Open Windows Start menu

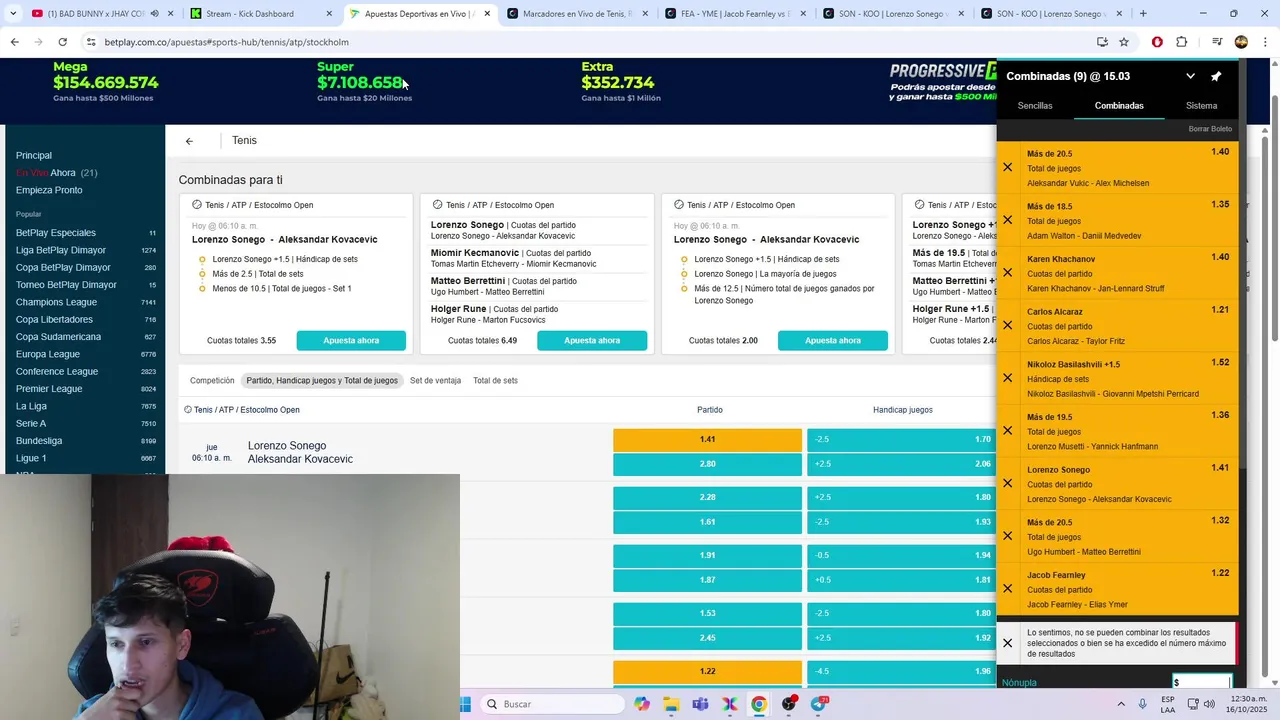(465, 704)
